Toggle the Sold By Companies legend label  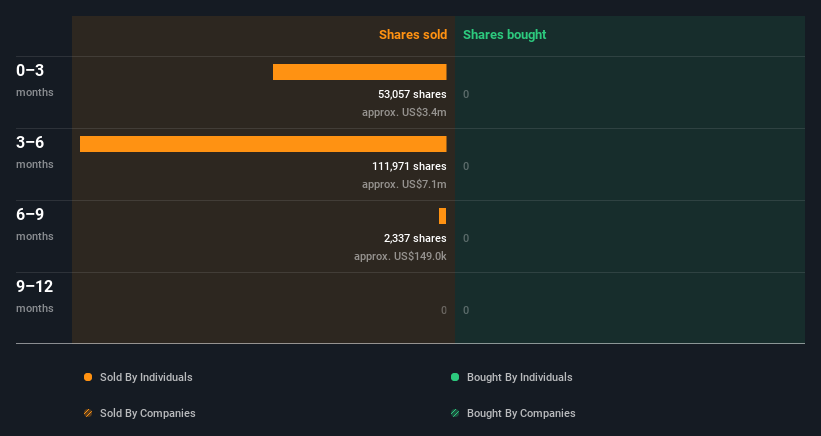point(148,413)
